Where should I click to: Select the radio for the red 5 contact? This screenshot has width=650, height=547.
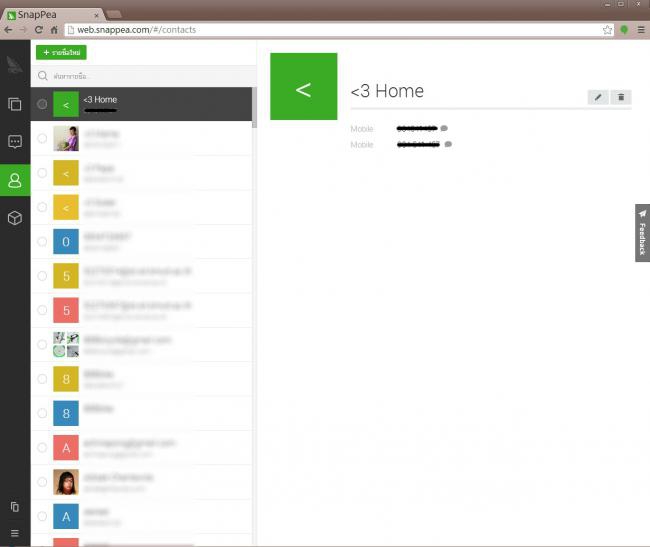pyautogui.click(x=42, y=310)
